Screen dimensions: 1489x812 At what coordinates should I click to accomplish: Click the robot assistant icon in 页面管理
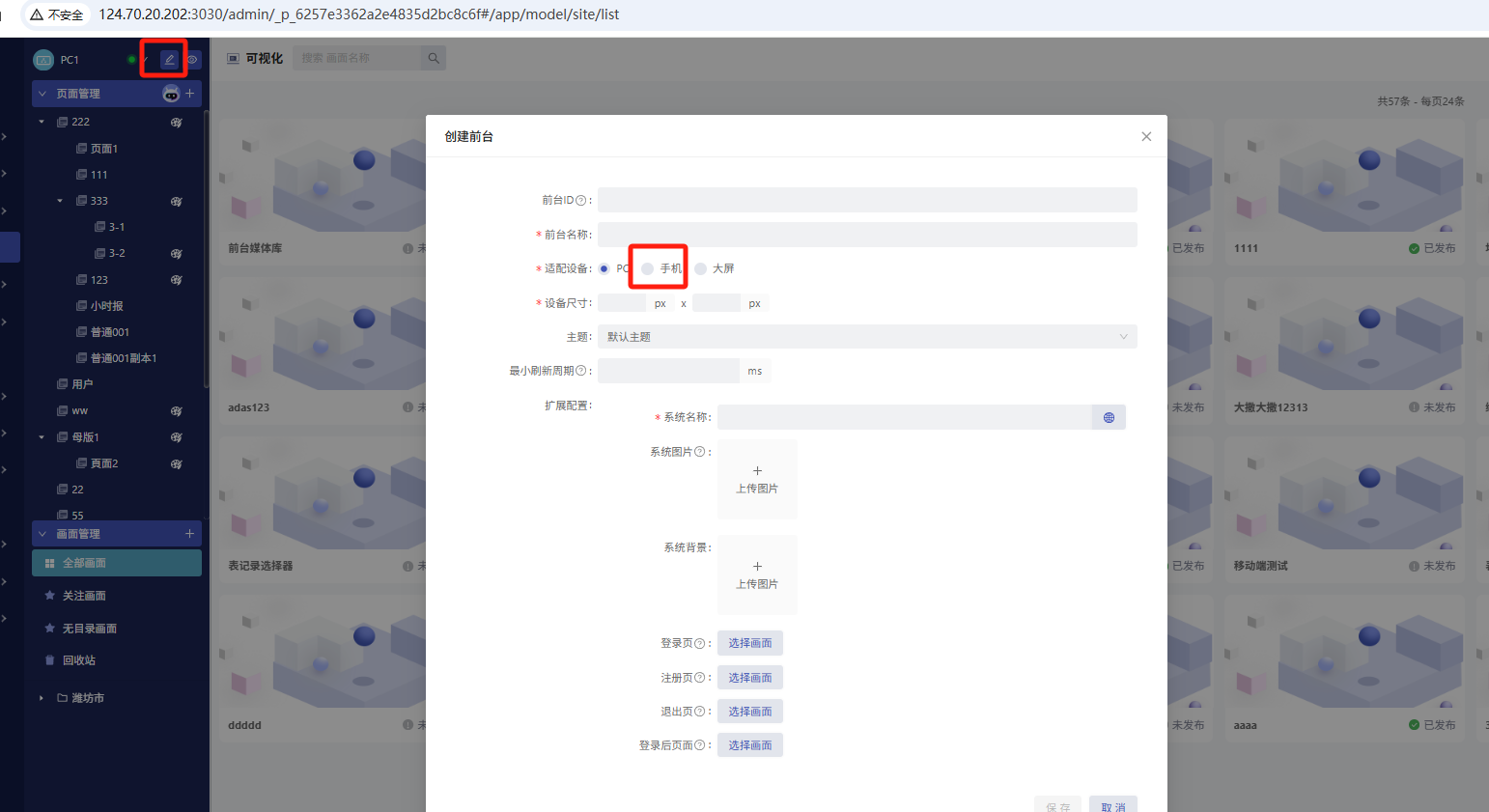[x=171, y=94]
